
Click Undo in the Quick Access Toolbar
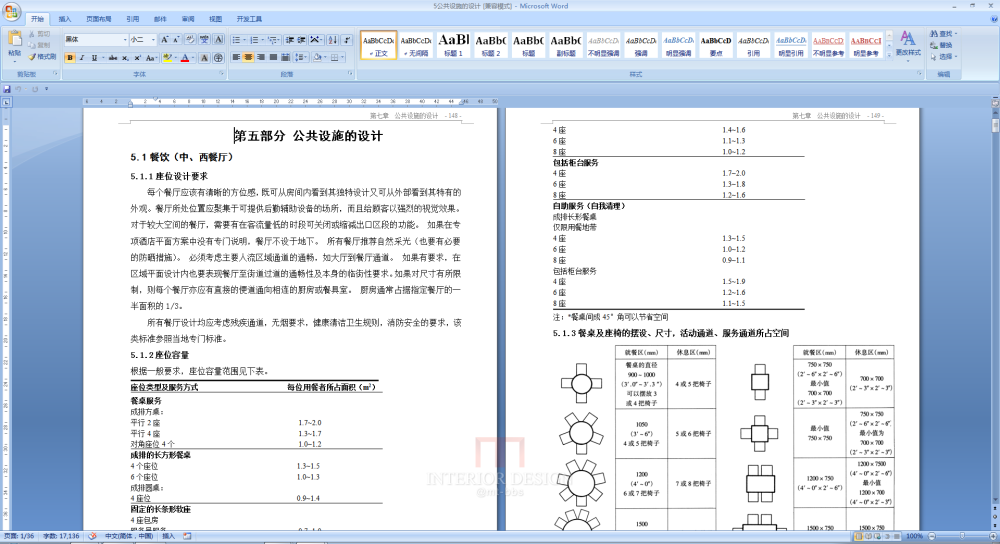coord(19,89)
